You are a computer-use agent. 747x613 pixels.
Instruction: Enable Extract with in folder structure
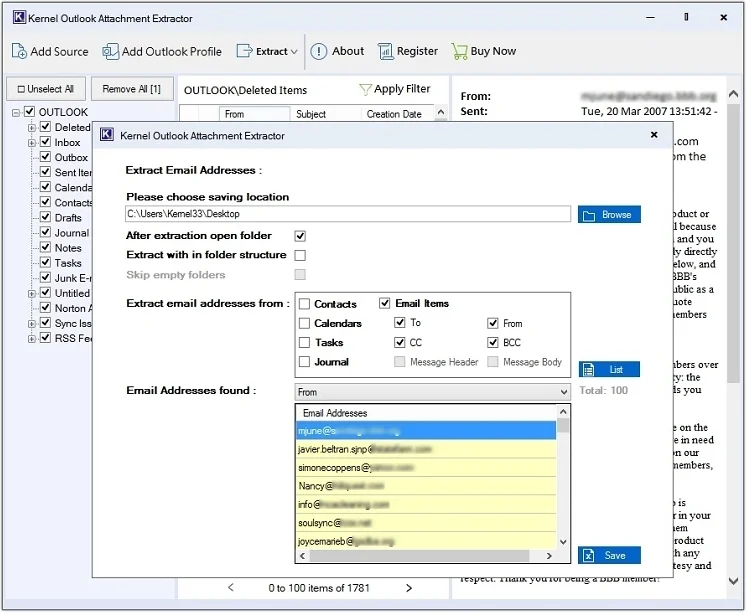point(300,255)
